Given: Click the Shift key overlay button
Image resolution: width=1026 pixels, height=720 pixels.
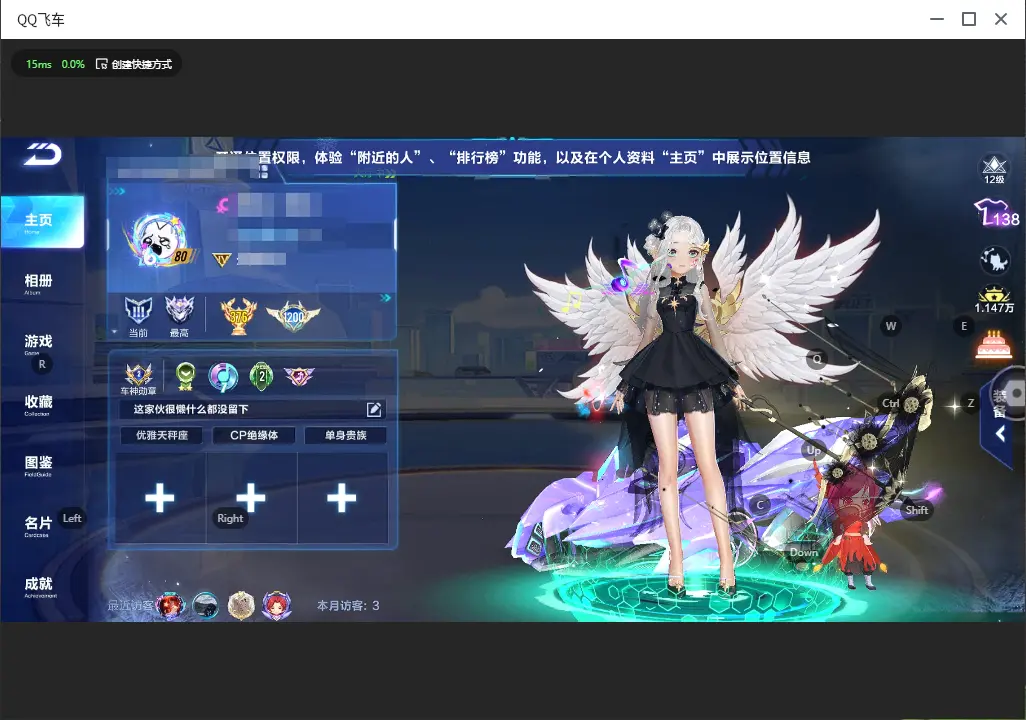Looking at the screenshot, I should click(916, 510).
